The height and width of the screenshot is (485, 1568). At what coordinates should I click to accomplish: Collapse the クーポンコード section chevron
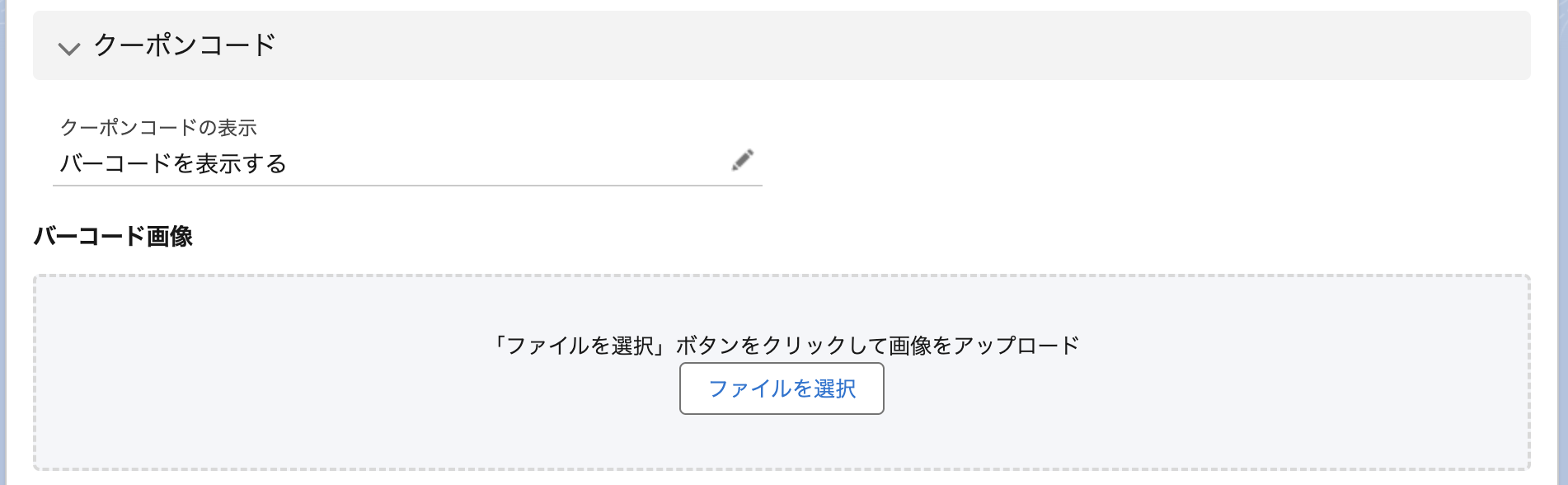coord(69,48)
